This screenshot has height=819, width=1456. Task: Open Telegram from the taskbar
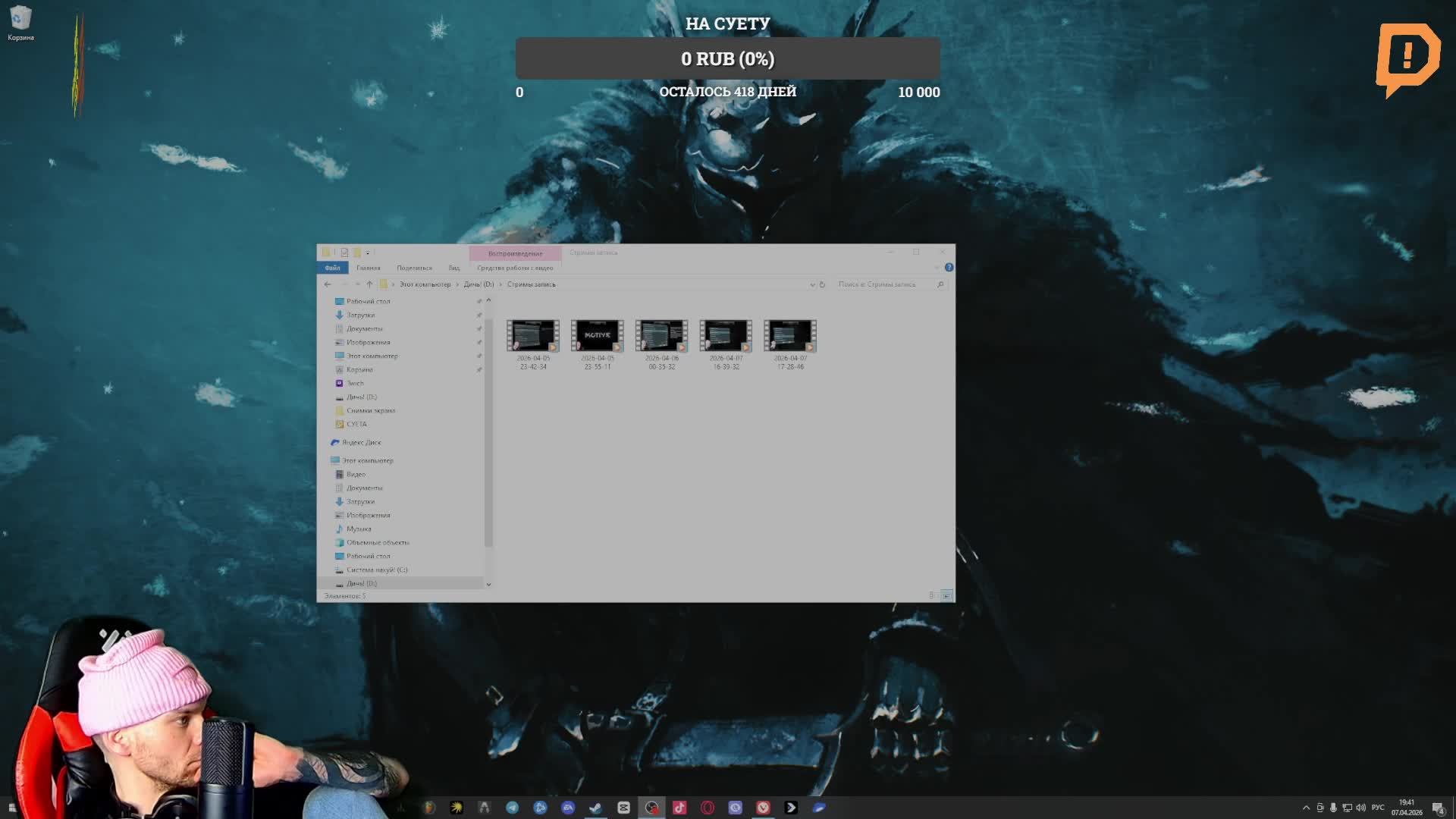pos(513,808)
